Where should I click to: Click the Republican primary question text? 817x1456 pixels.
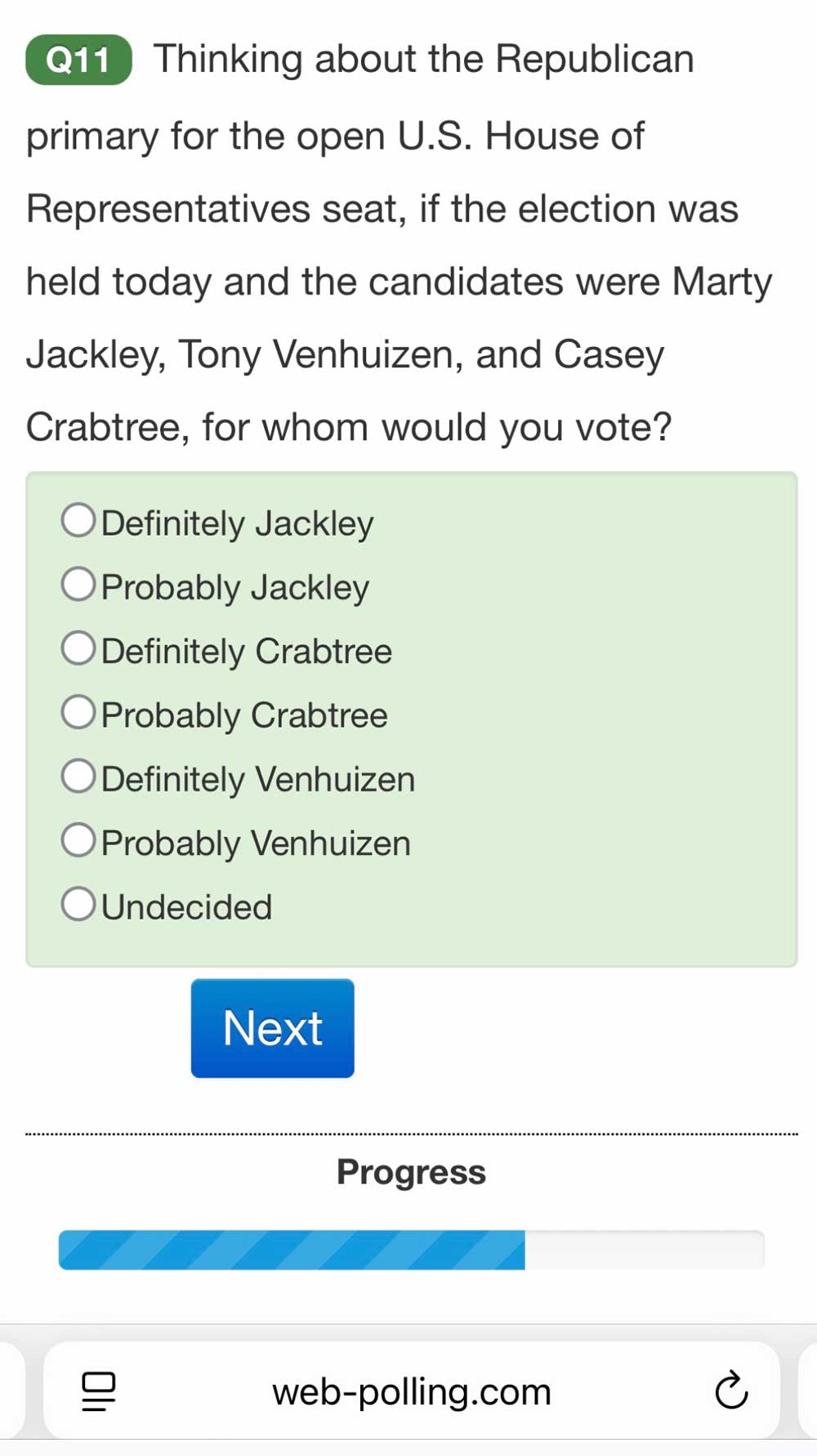(400, 243)
